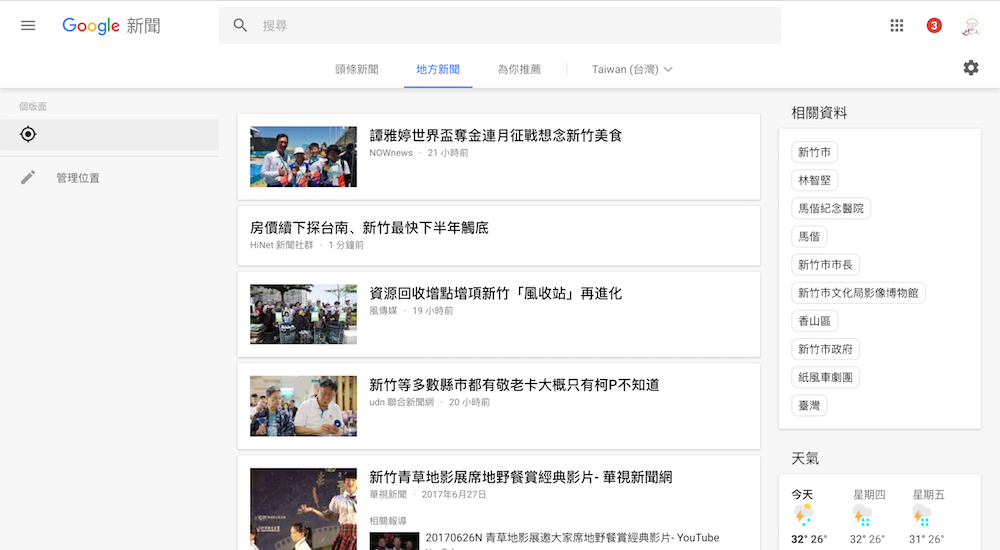Select the 新竹市 topic chip
This screenshot has height=550, width=1000.
[x=814, y=152]
